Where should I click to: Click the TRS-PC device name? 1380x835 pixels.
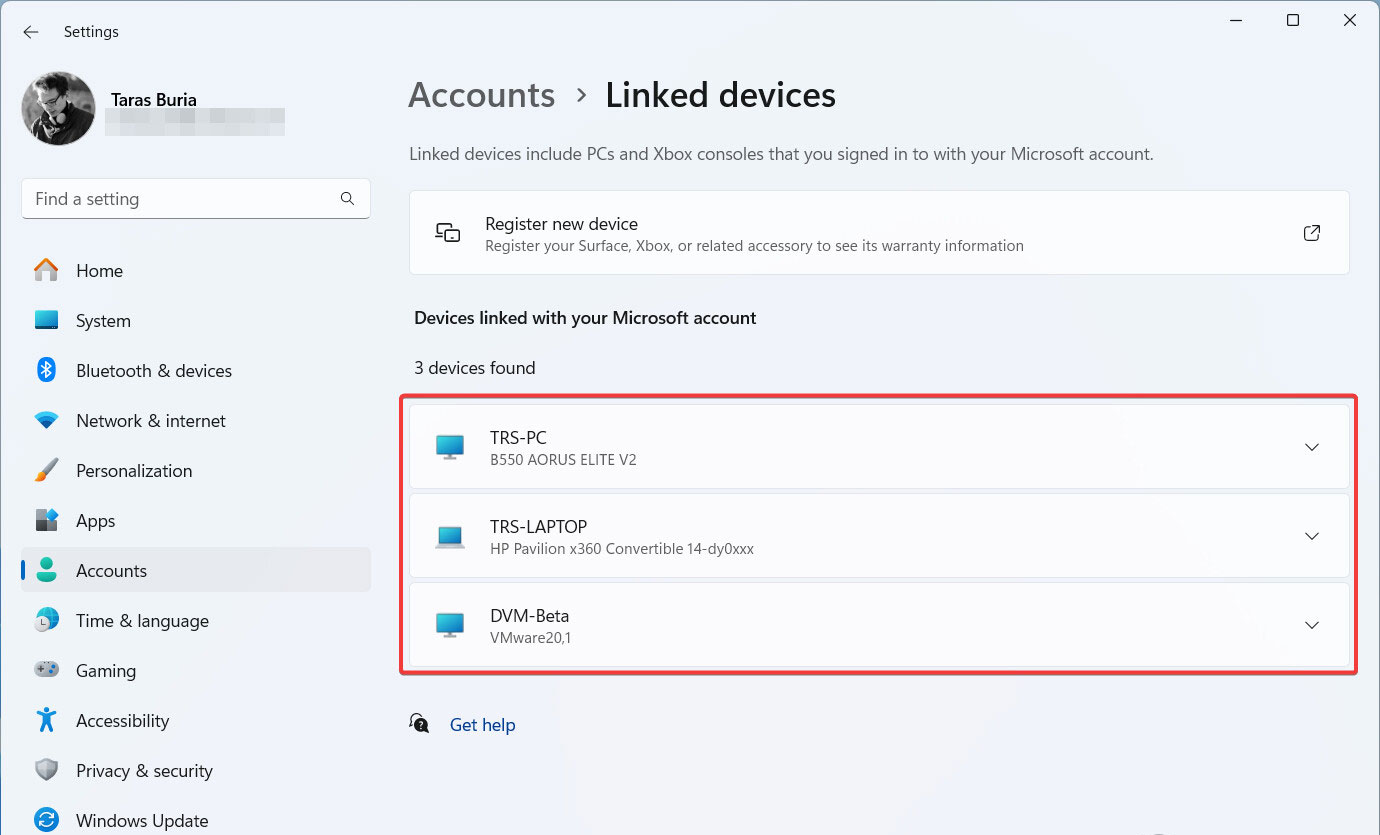[x=518, y=438]
